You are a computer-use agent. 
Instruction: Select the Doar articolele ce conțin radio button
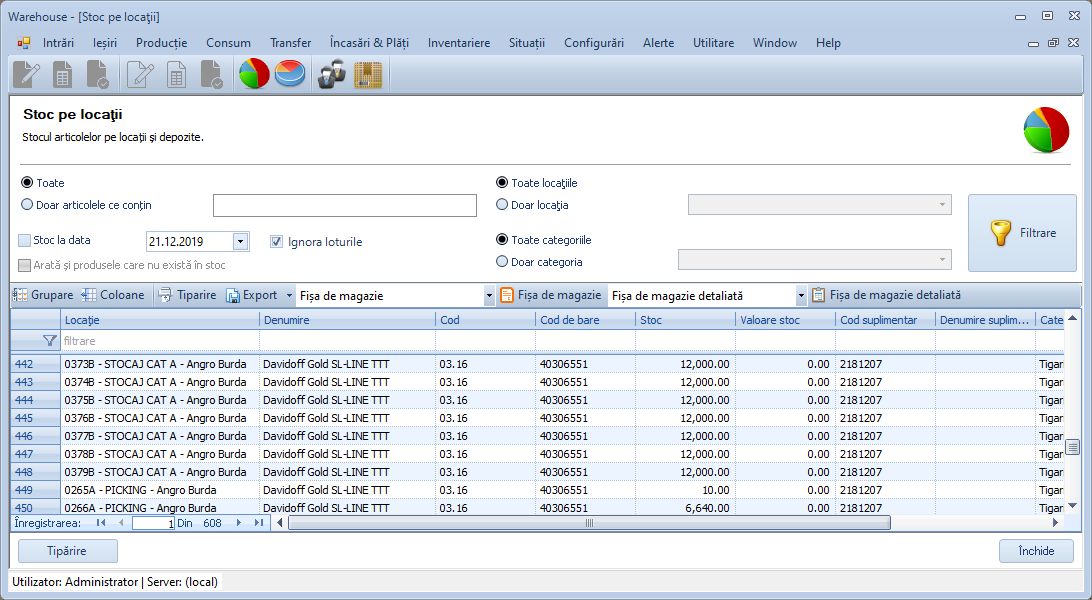27,205
